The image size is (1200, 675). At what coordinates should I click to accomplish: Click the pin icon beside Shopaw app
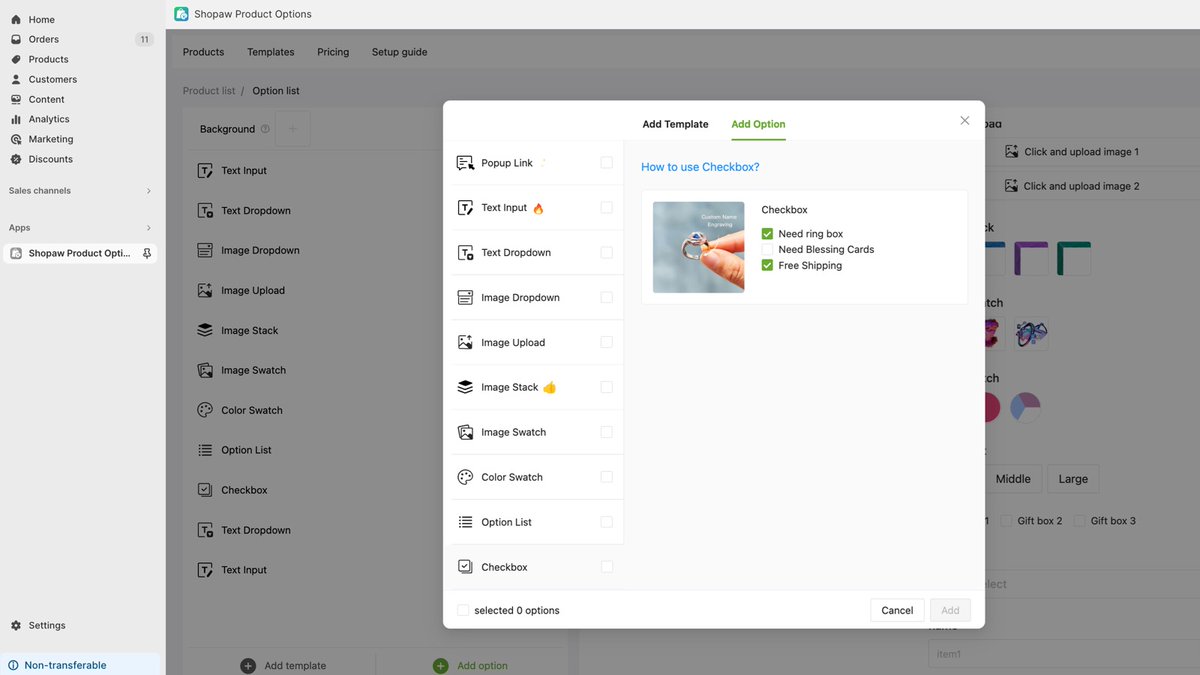147,253
